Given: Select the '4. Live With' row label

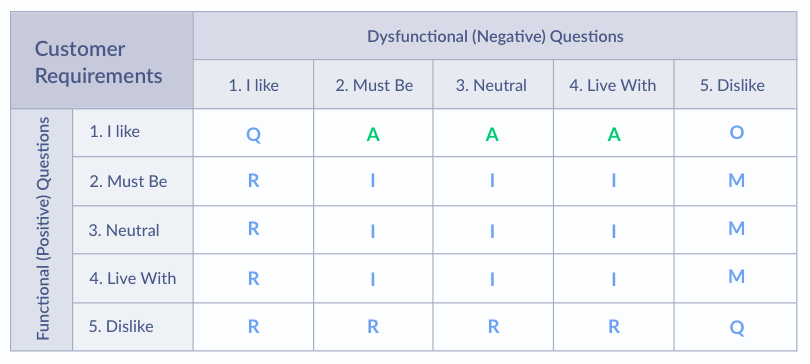Looking at the screenshot, I should point(133,278).
